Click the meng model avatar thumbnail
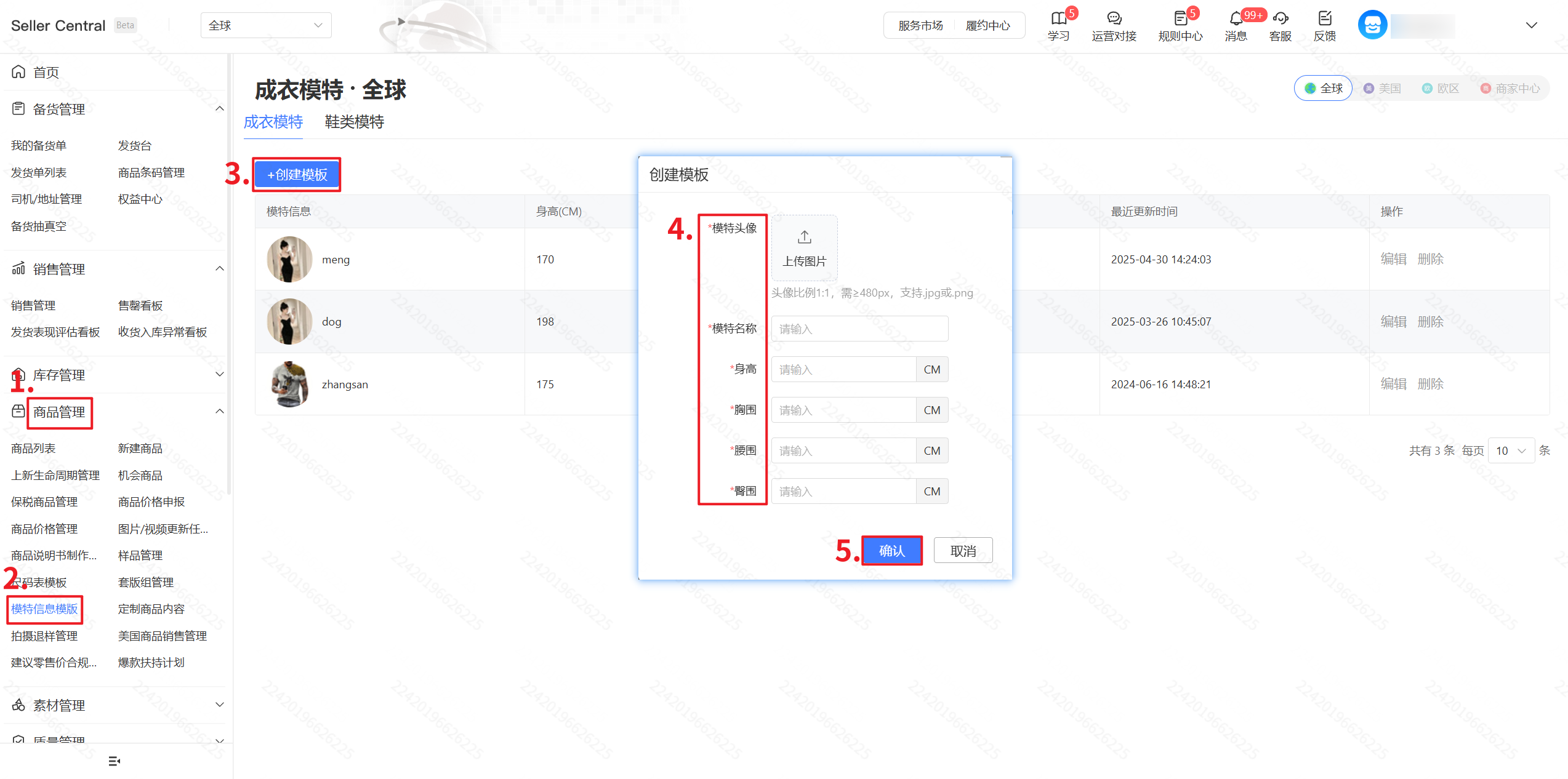 (289, 259)
